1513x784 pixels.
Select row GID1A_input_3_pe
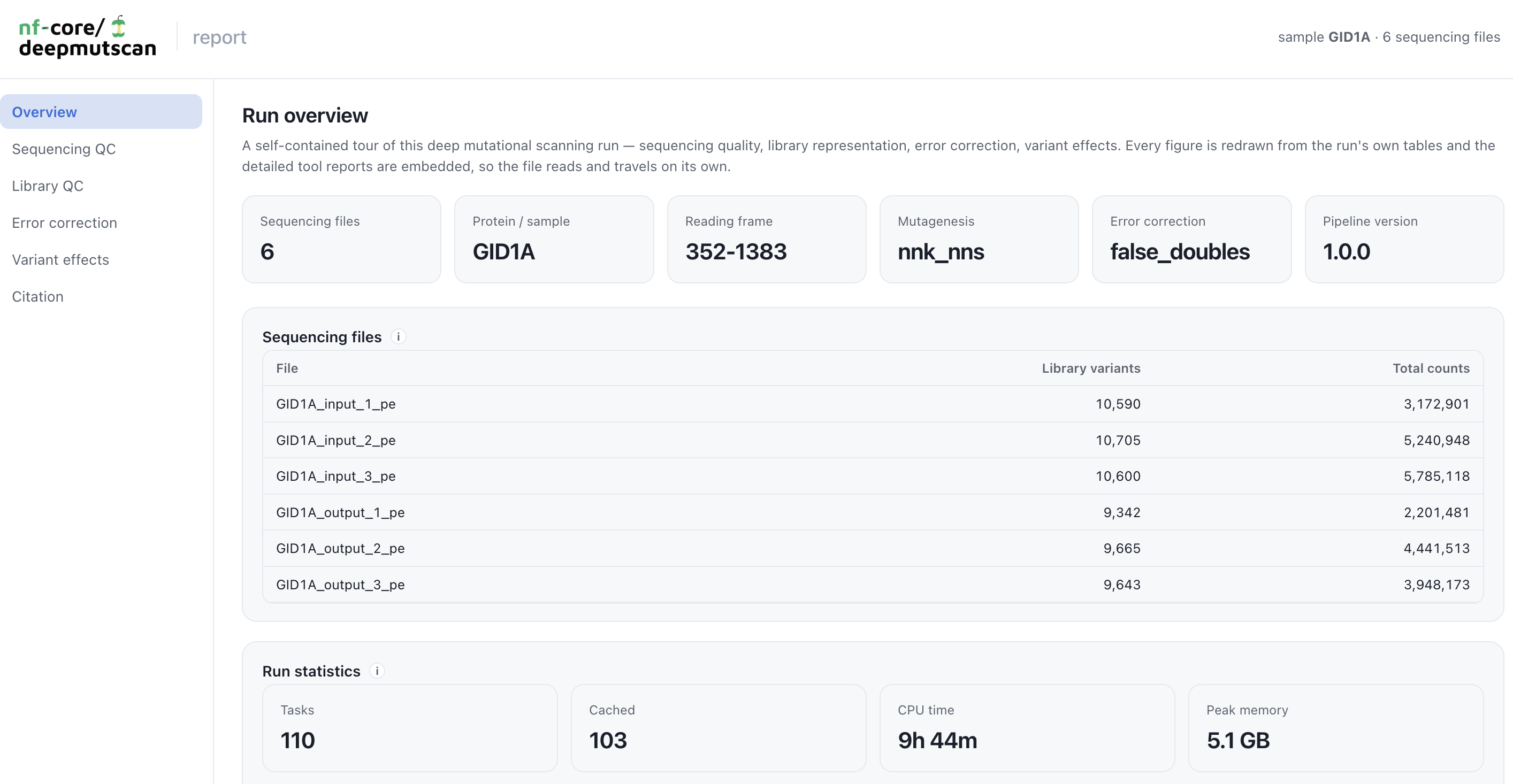[x=873, y=476]
